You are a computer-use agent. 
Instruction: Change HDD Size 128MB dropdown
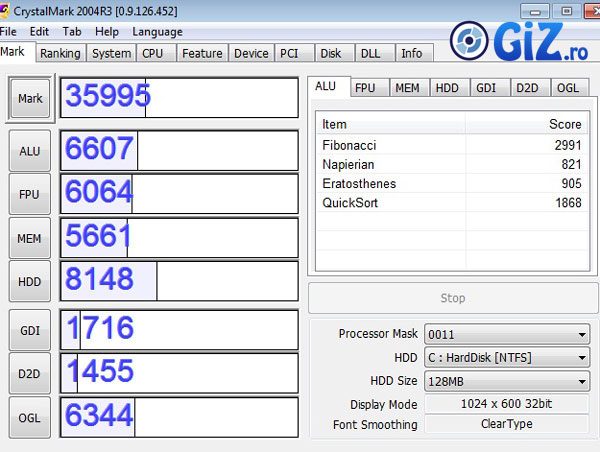pyautogui.click(x=507, y=381)
